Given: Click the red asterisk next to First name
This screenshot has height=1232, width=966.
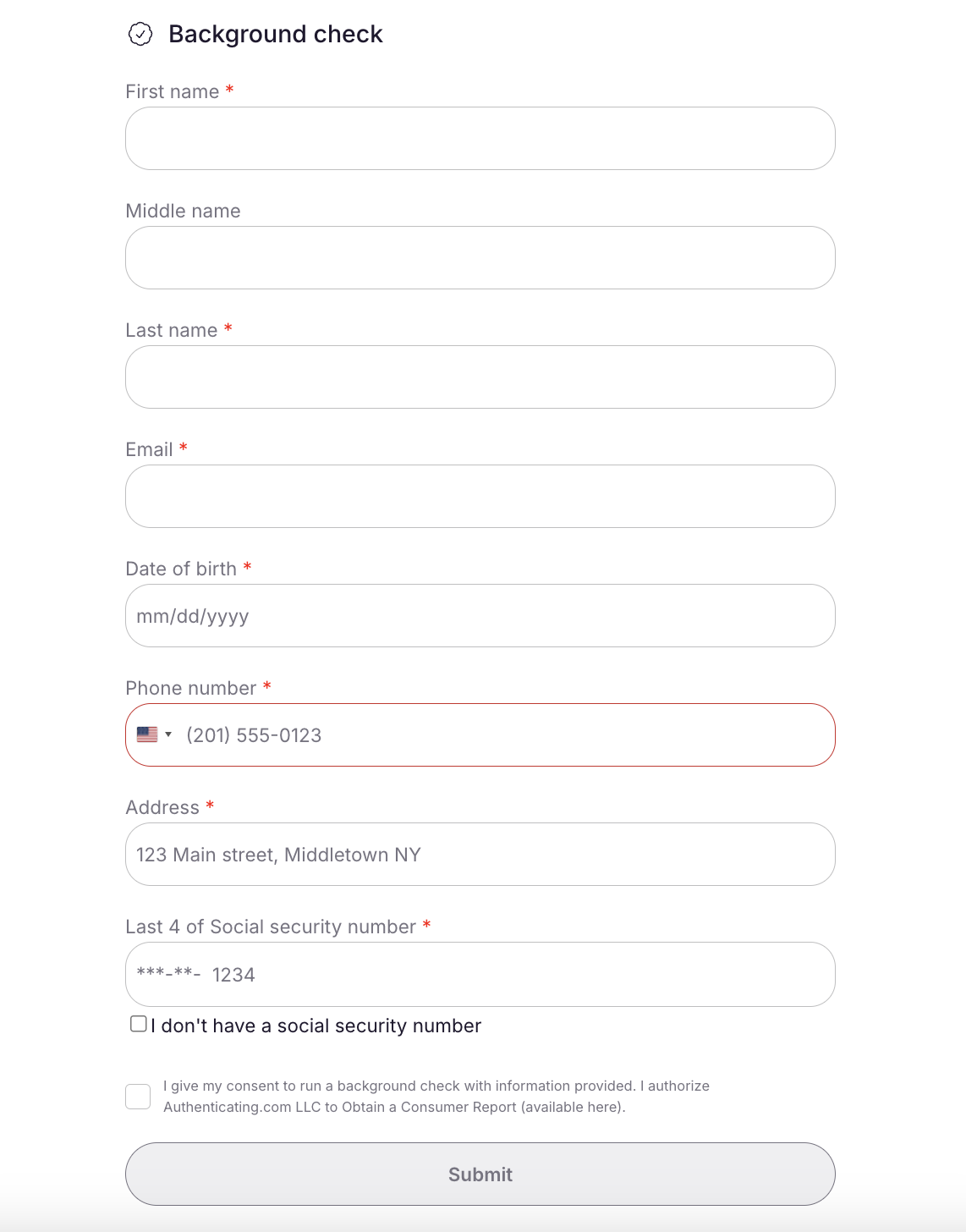Looking at the screenshot, I should point(229,90).
